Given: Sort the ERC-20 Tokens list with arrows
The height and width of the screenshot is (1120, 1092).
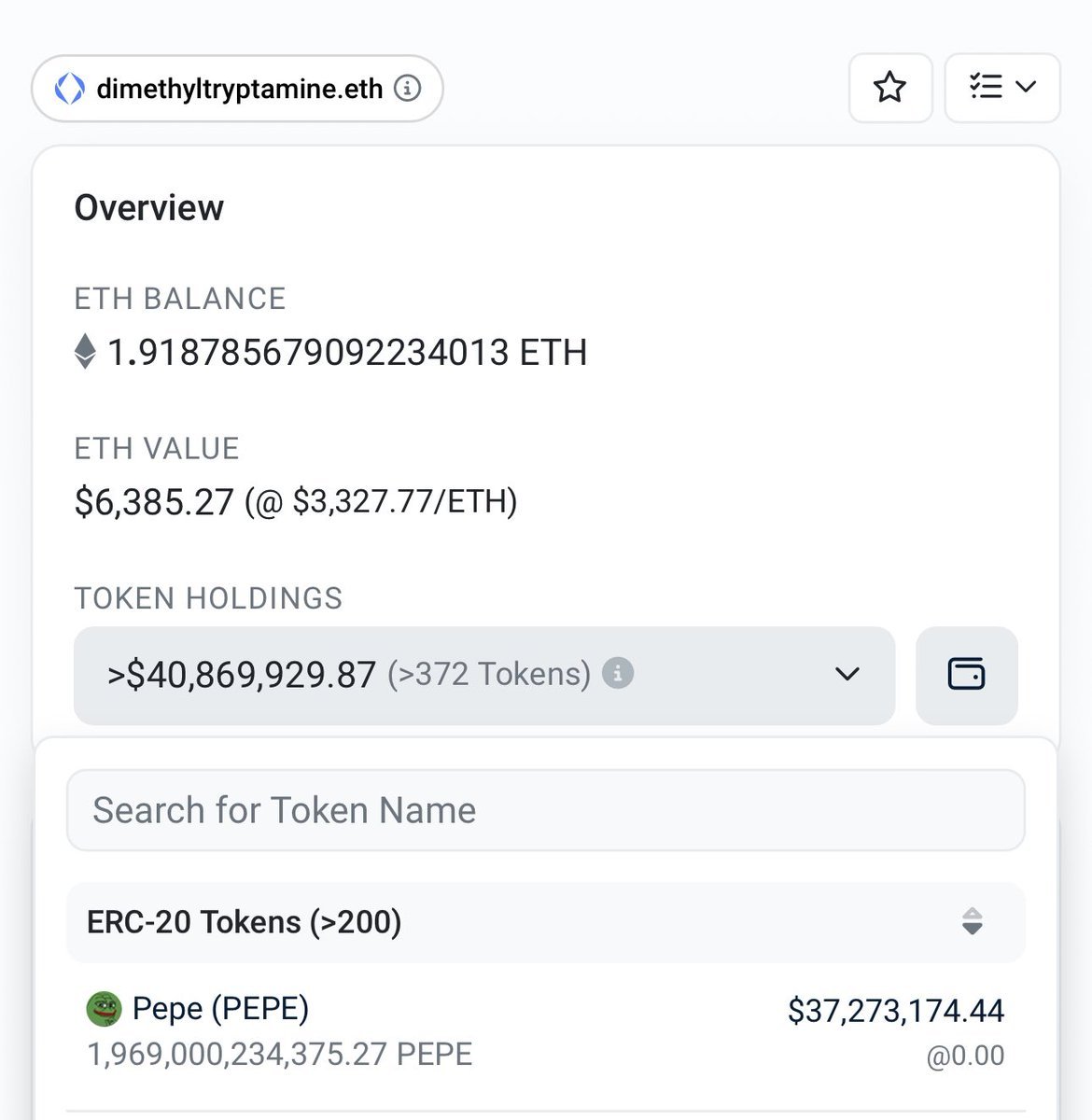Looking at the screenshot, I should point(972,921).
